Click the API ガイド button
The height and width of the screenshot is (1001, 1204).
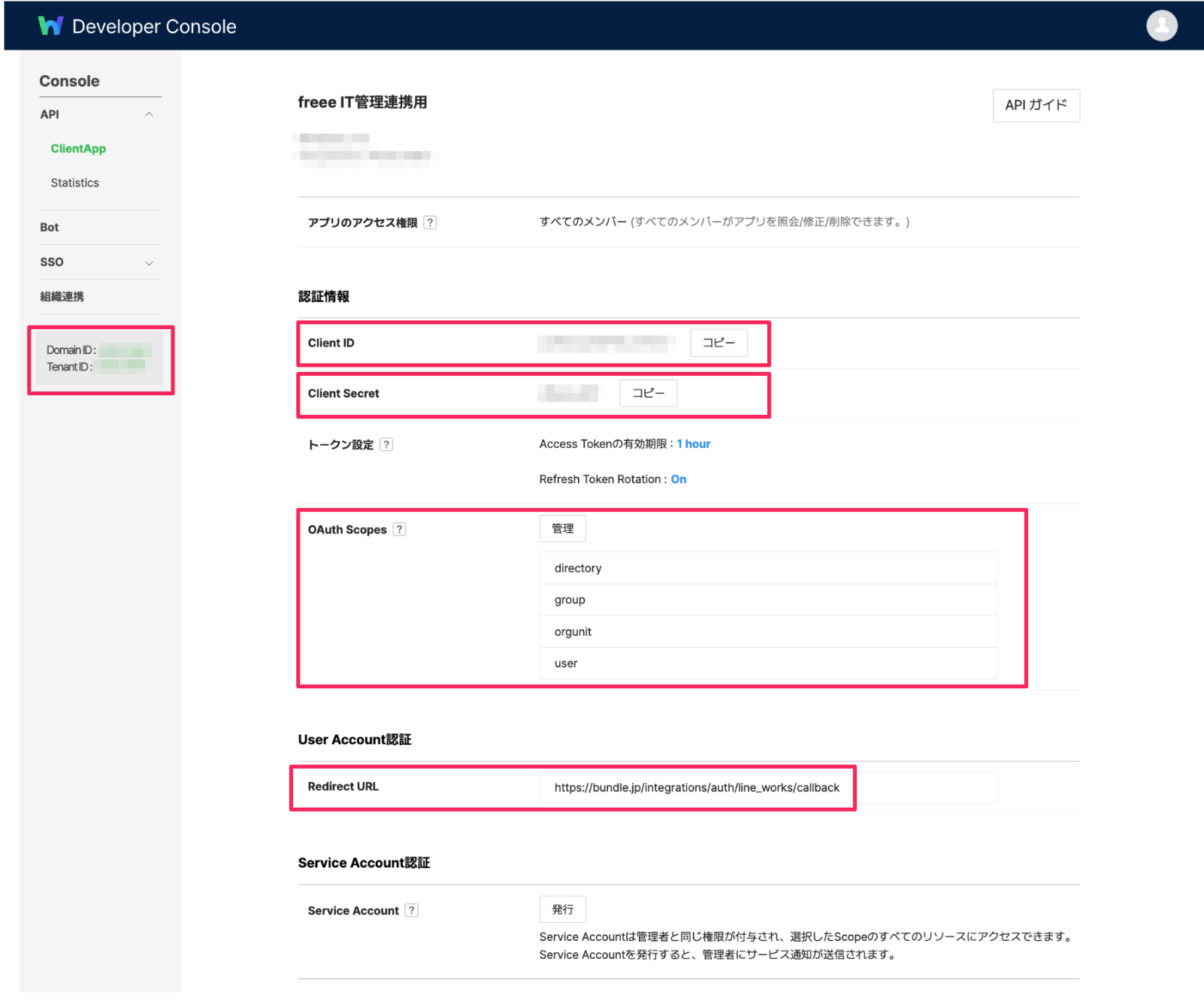click(x=1036, y=105)
